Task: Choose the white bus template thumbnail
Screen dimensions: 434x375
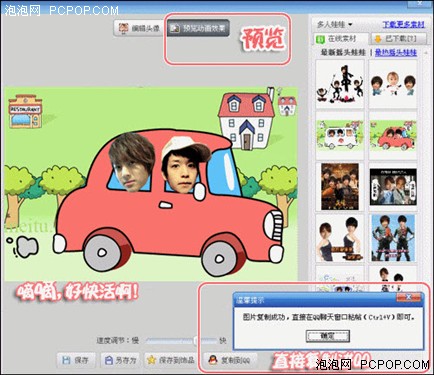Action: [340, 135]
